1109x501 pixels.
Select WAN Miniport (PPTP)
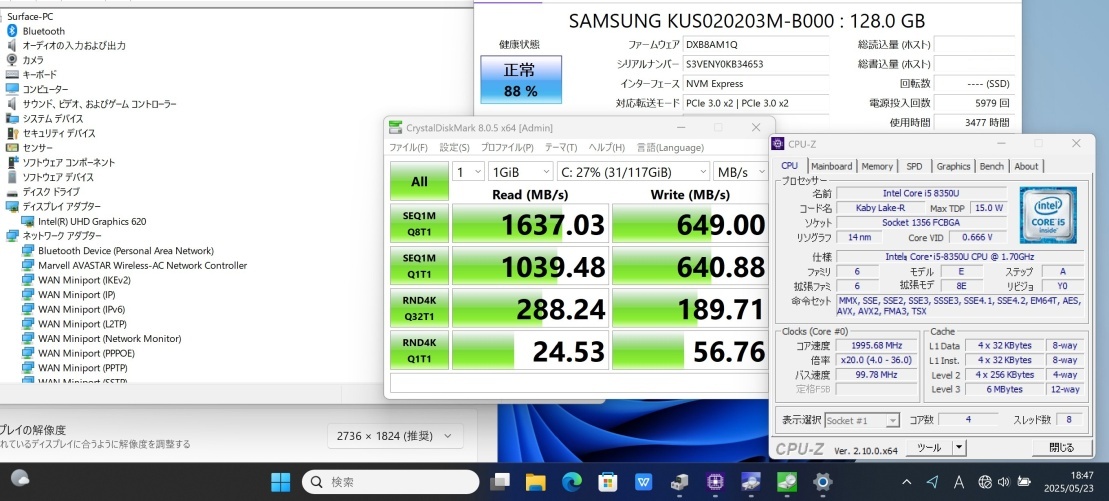click(x=83, y=368)
